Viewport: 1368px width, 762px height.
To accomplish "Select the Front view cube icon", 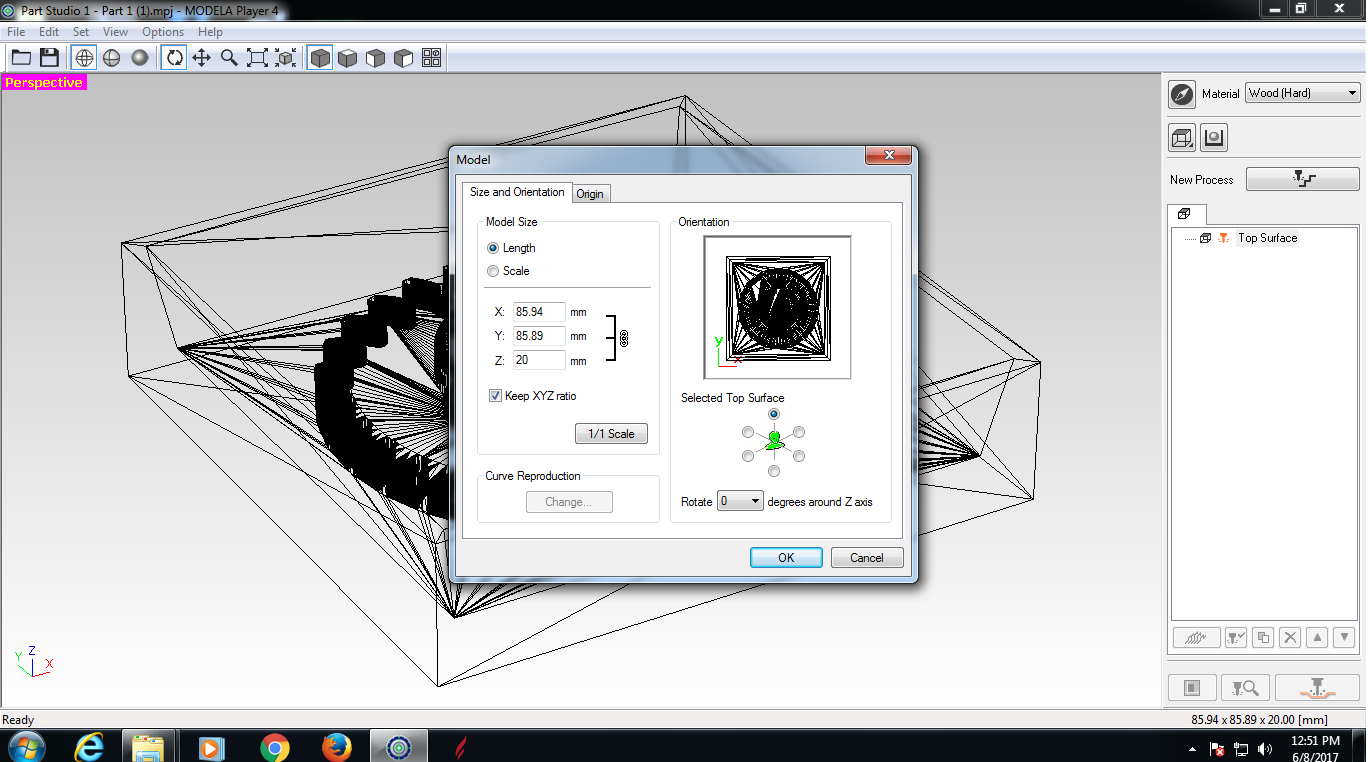I will click(376, 58).
